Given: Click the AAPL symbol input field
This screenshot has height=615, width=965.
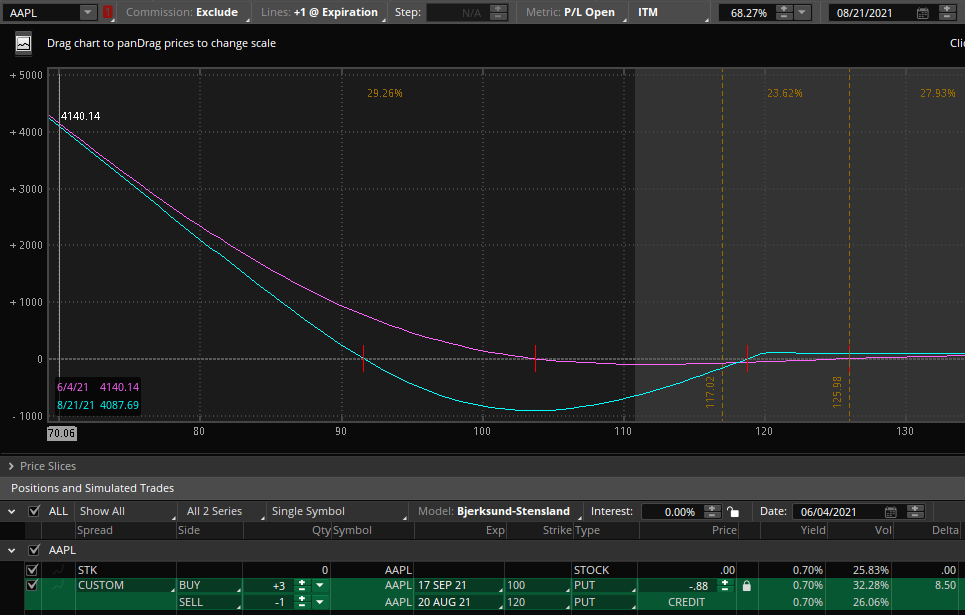Looking at the screenshot, I should click(42, 12).
